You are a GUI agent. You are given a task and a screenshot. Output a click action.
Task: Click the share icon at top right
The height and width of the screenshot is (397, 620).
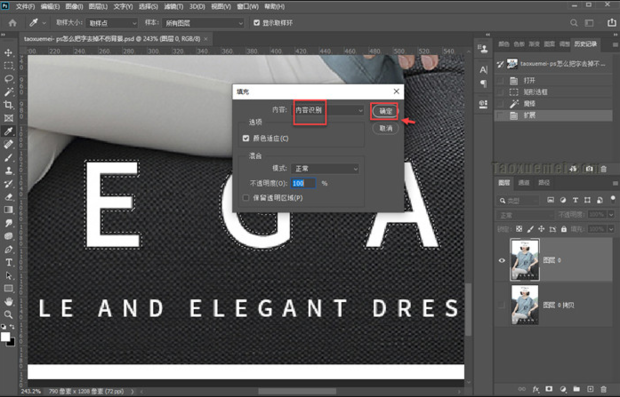(612, 23)
